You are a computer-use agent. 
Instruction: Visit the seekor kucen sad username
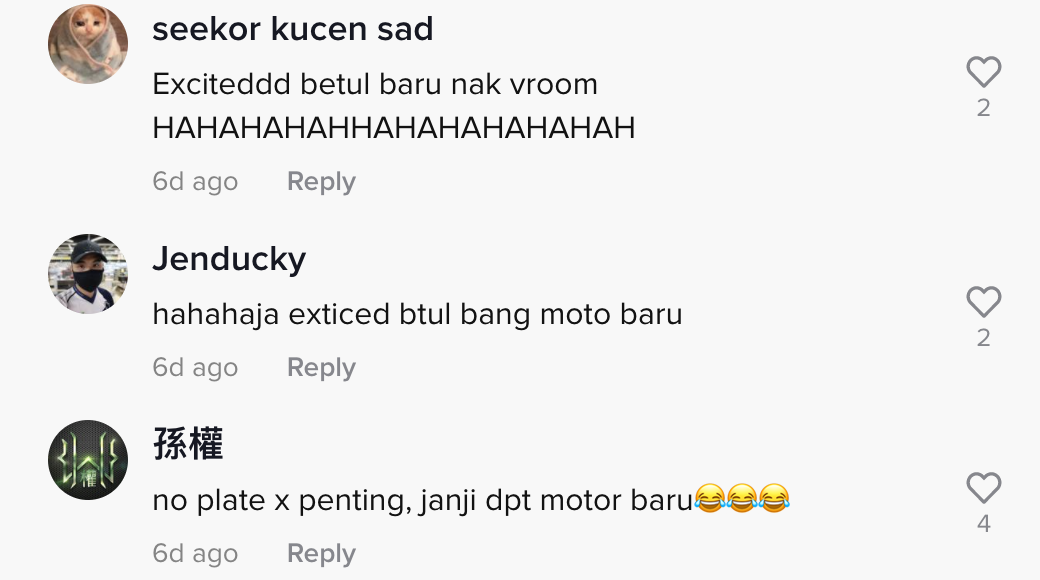click(x=292, y=29)
